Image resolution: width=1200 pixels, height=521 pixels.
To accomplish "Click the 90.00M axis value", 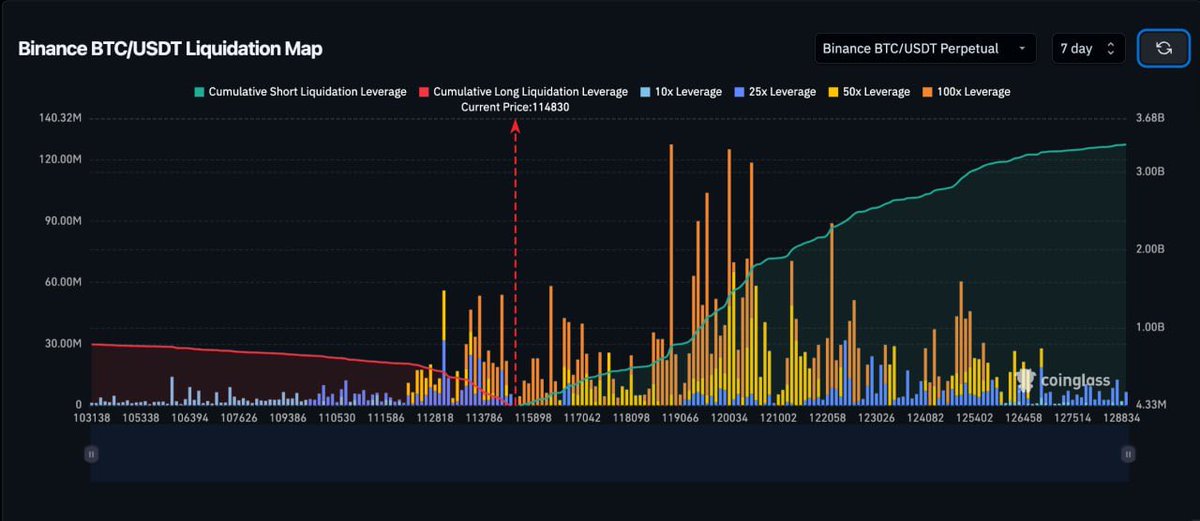I will [61, 221].
